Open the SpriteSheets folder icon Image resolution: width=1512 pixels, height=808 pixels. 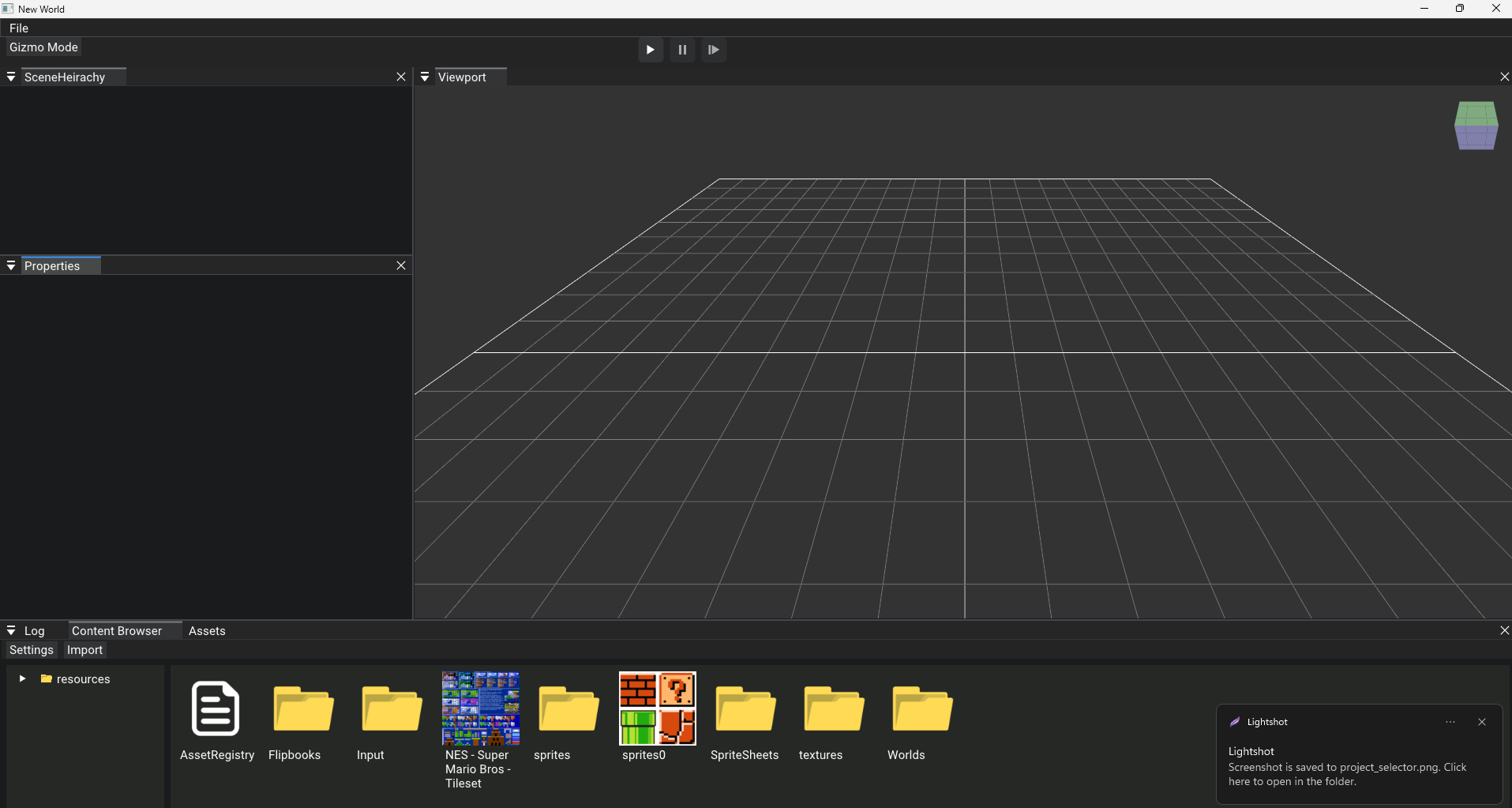745,708
